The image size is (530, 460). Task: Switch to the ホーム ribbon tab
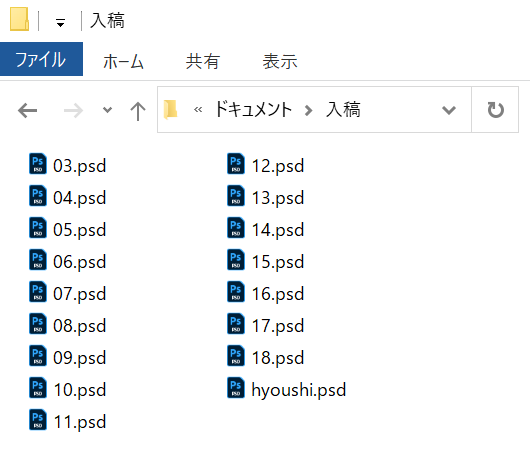coord(123,62)
